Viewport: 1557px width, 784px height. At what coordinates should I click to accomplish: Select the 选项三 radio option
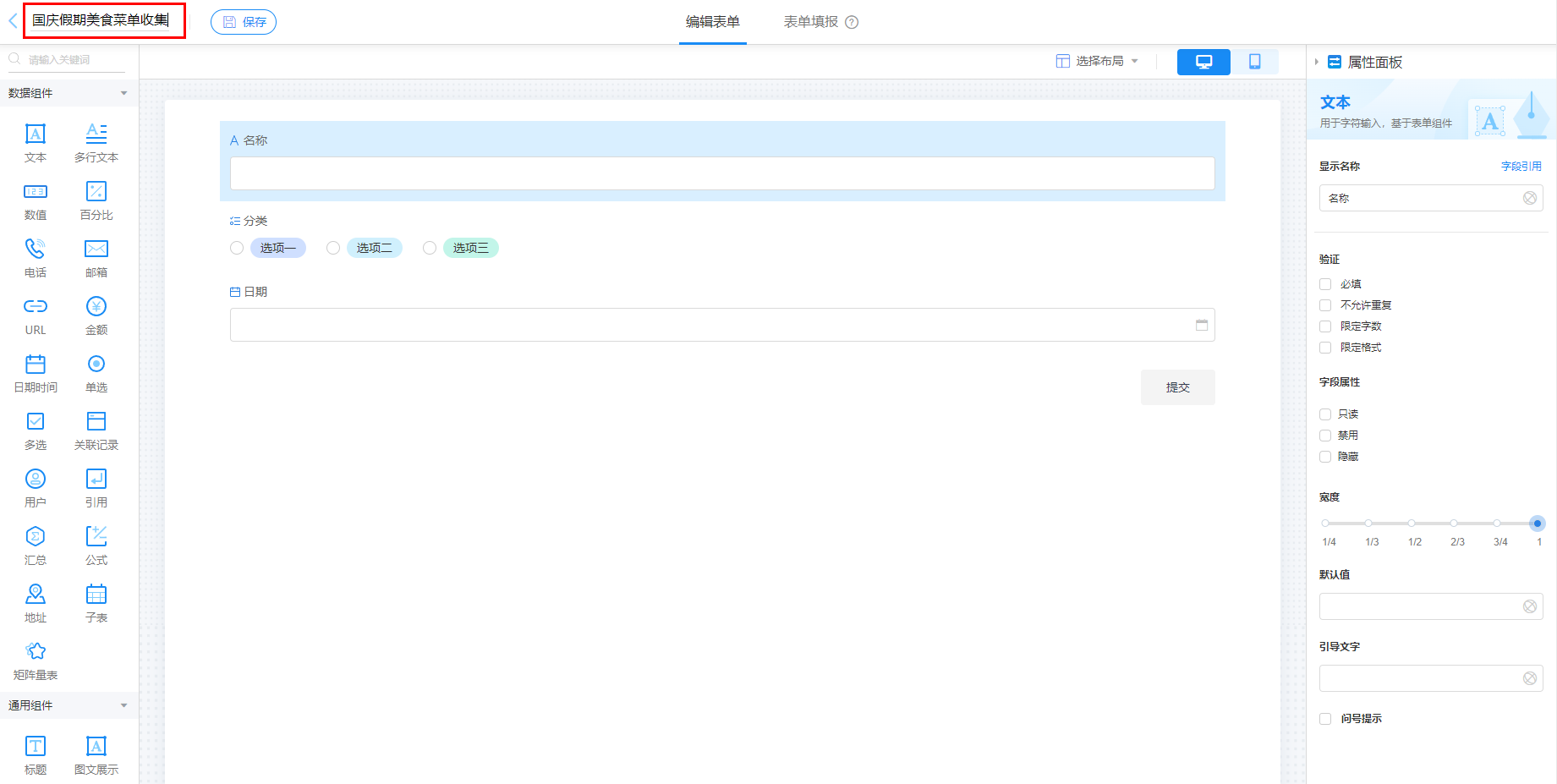tap(430, 248)
